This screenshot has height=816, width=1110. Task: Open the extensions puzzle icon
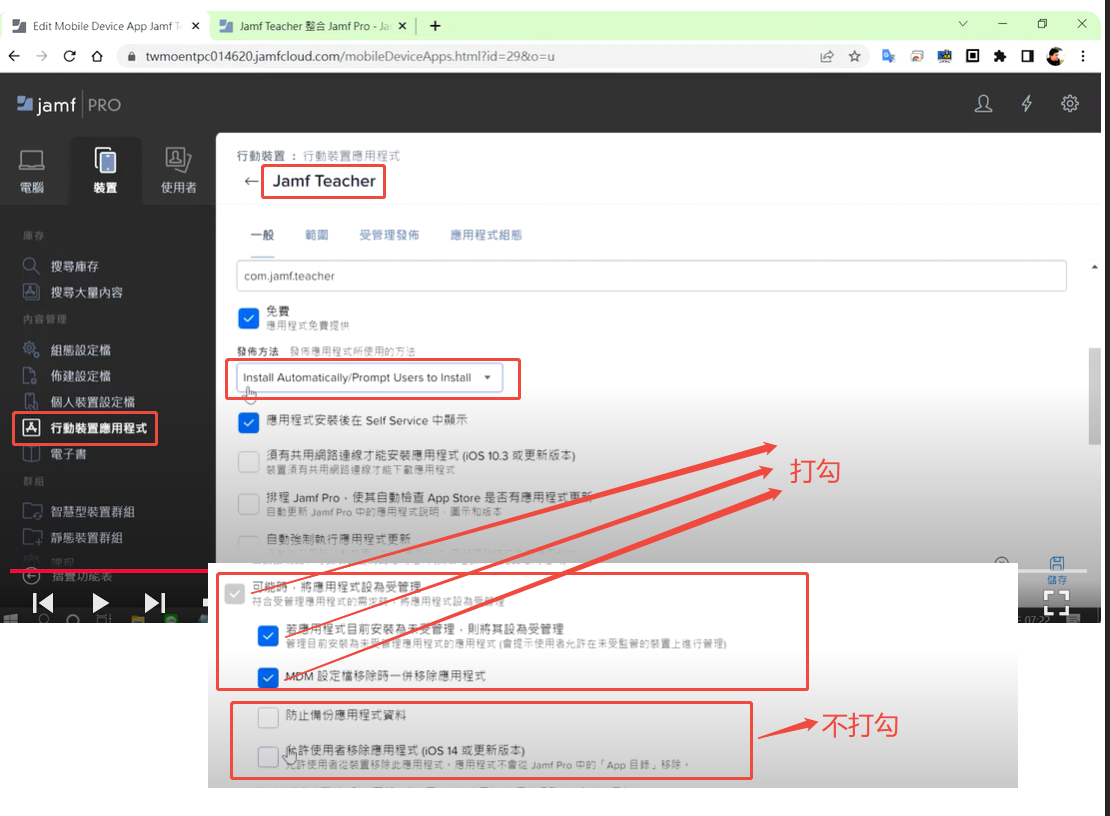point(1000,56)
